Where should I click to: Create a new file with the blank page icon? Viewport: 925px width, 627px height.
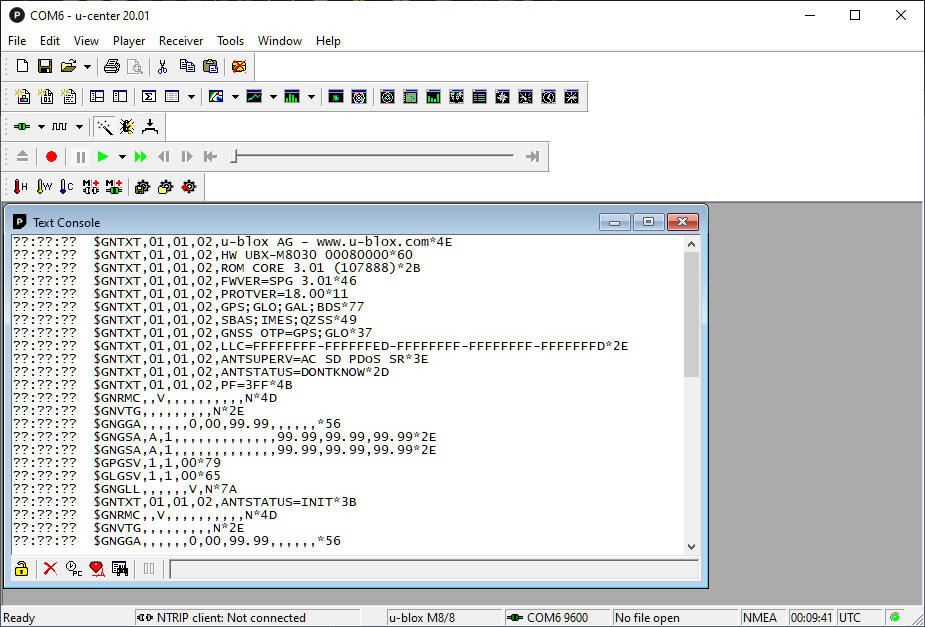pos(22,66)
